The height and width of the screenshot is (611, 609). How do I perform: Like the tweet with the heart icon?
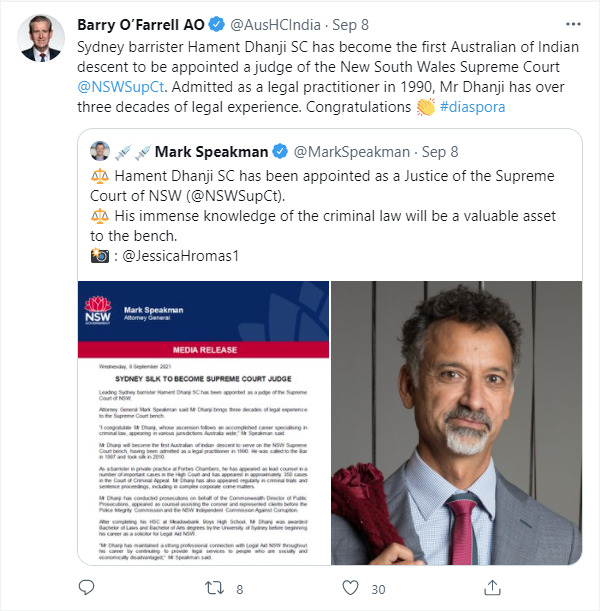coord(349,589)
